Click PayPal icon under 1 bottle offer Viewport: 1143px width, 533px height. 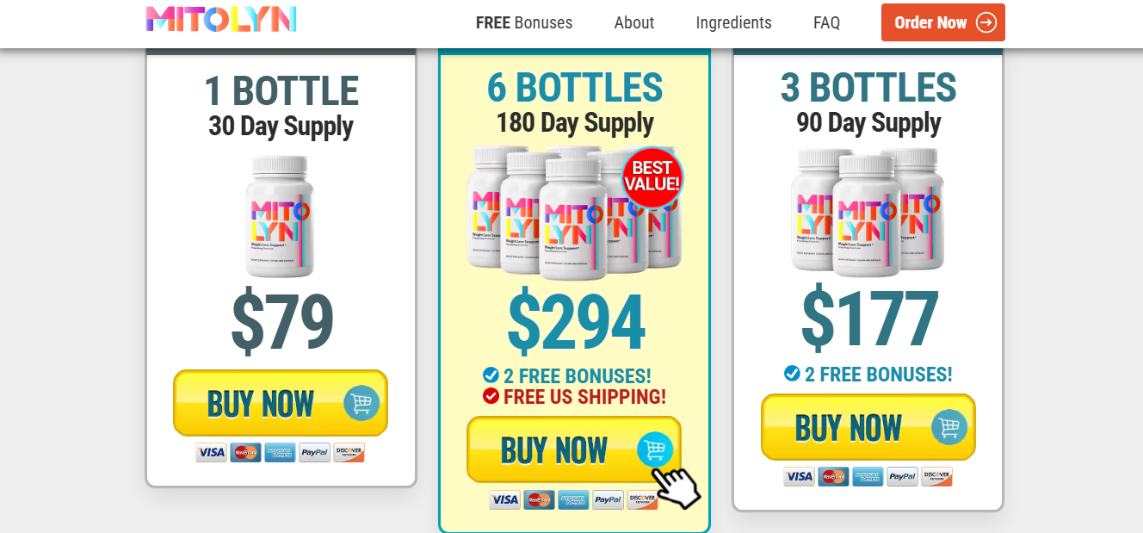pos(314,453)
